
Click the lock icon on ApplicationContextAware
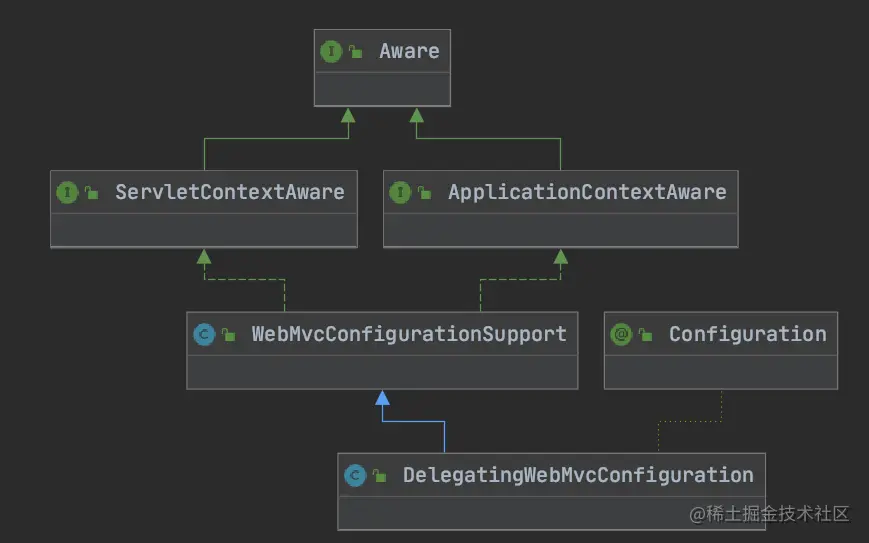pyautogui.click(x=425, y=193)
